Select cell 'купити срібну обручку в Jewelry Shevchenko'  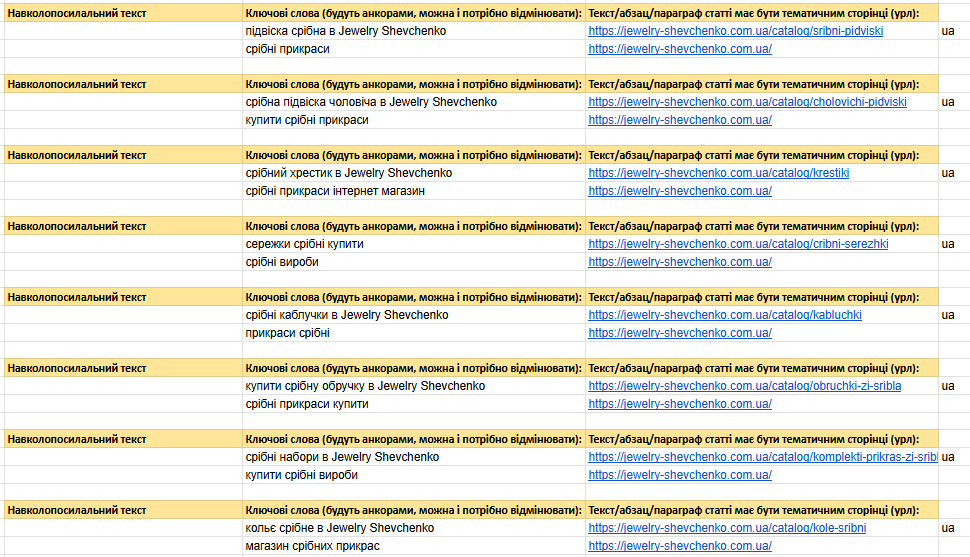[414, 386]
